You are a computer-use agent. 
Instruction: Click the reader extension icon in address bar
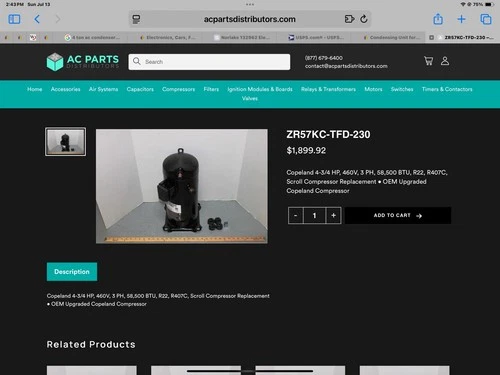[x=349, y=19]
